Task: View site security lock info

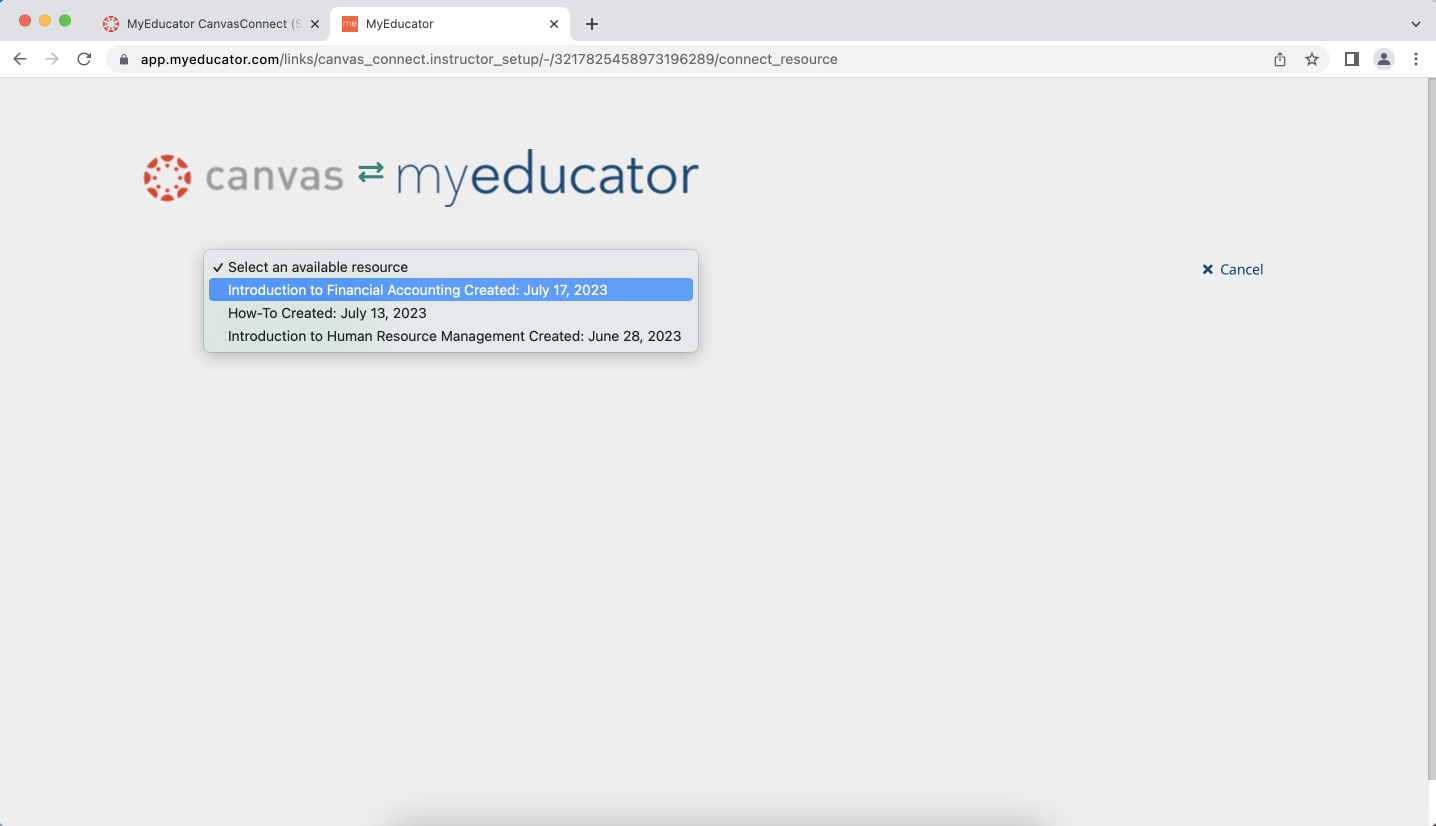Action: (124, 59)
